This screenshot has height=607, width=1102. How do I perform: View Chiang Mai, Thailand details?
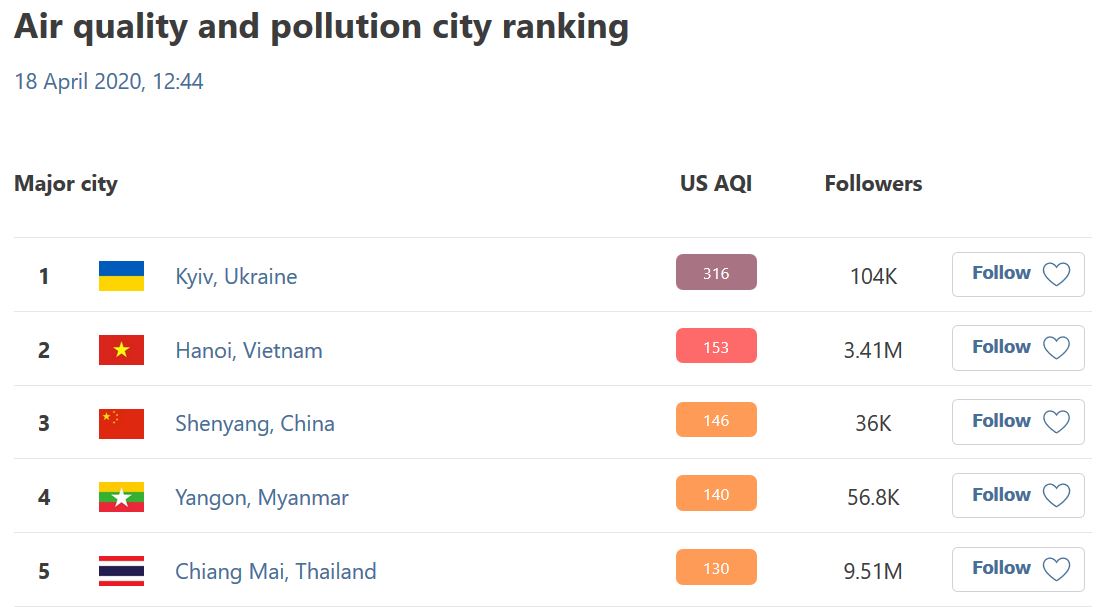276,572
